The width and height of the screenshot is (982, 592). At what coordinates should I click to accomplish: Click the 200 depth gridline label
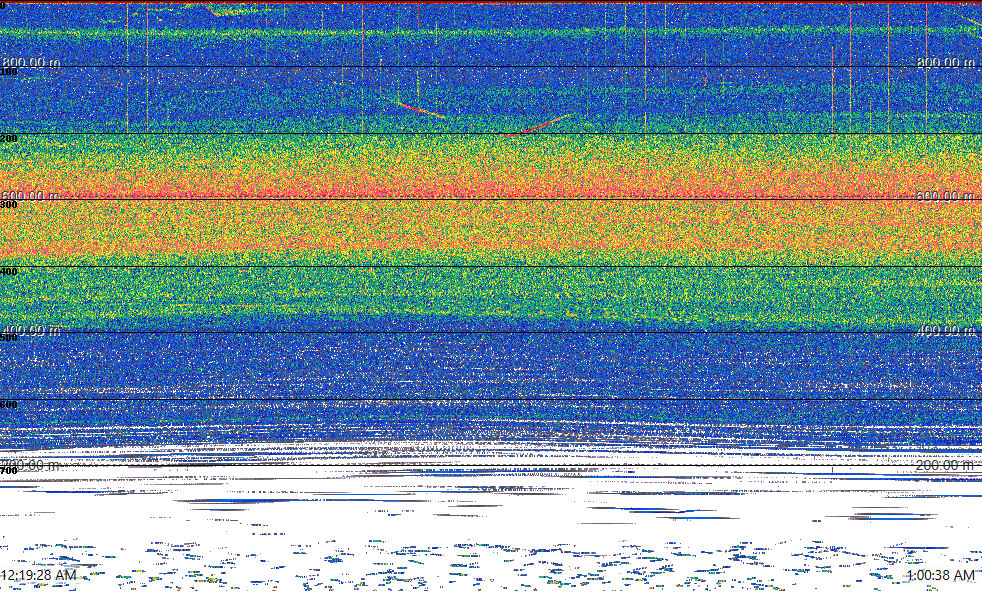point(9,138)
